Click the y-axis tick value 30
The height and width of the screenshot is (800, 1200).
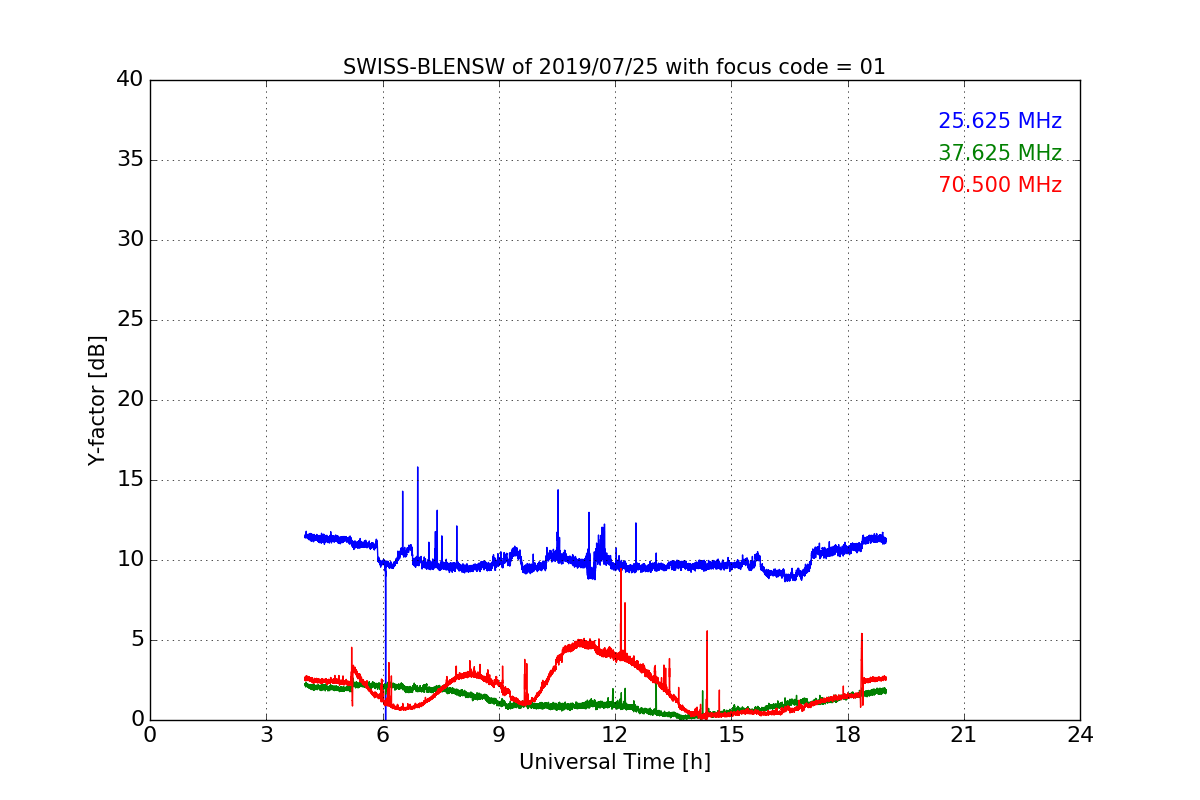(130, 240)
